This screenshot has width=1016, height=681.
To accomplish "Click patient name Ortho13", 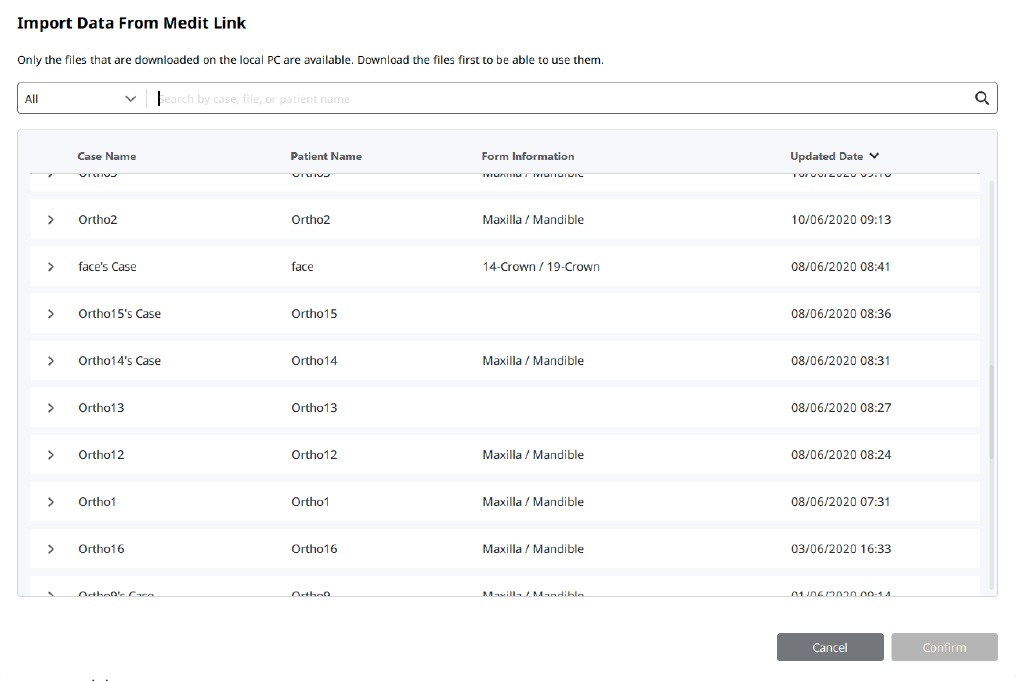I will coord(314,408).
